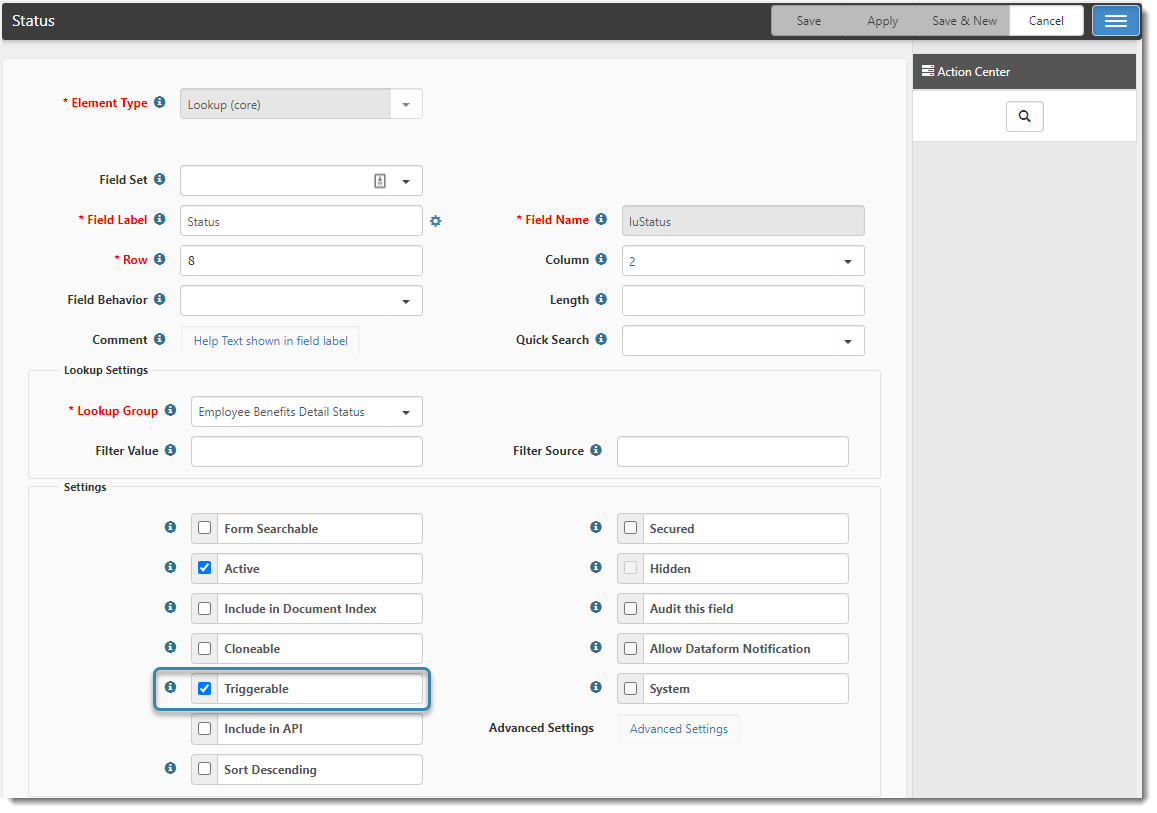Click the info icon beside Triggerable
The image size is (1157, 813).
[170, 688]
